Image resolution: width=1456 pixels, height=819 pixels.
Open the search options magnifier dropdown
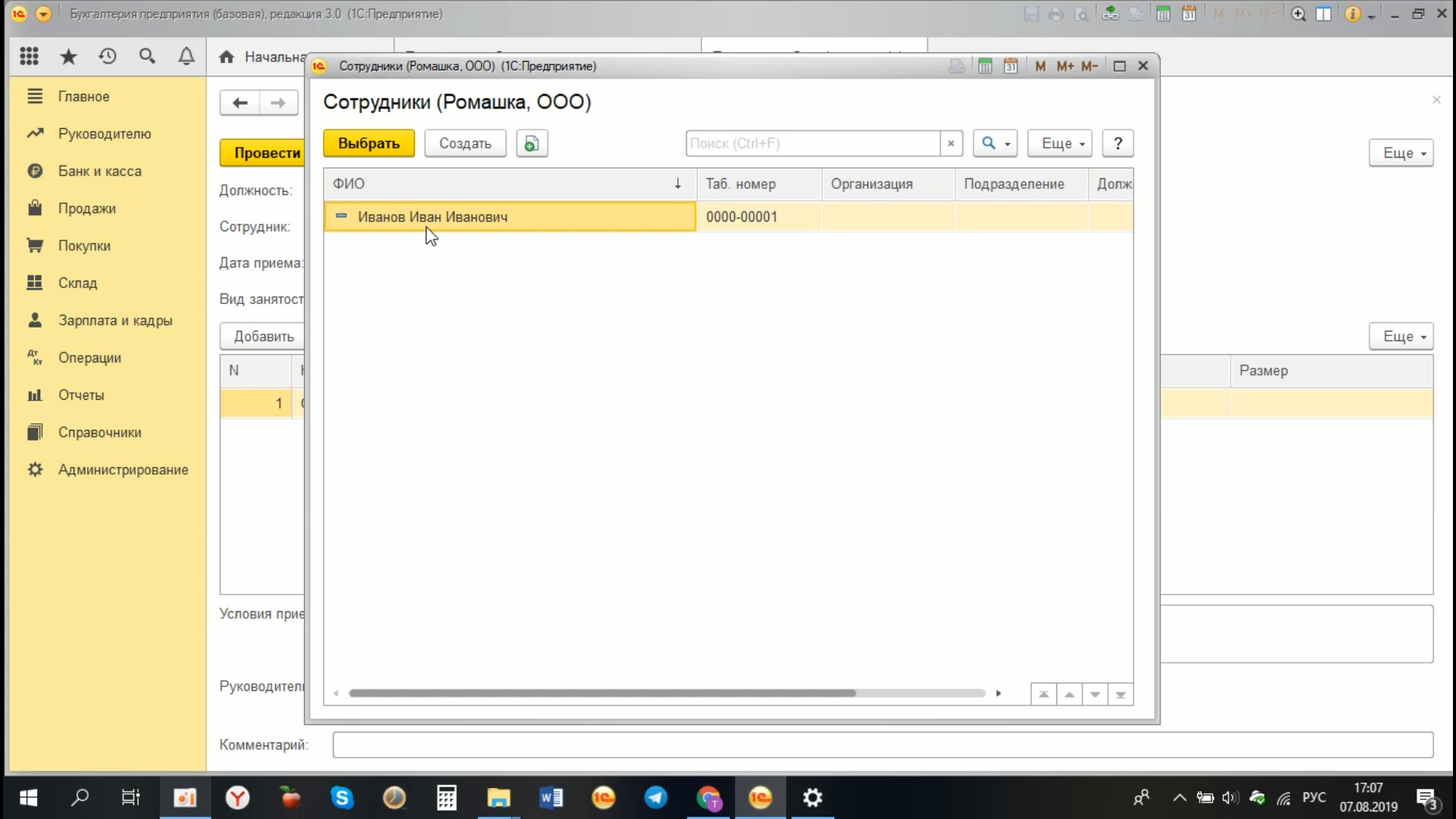pyautogui.click(x=995, y=143)
